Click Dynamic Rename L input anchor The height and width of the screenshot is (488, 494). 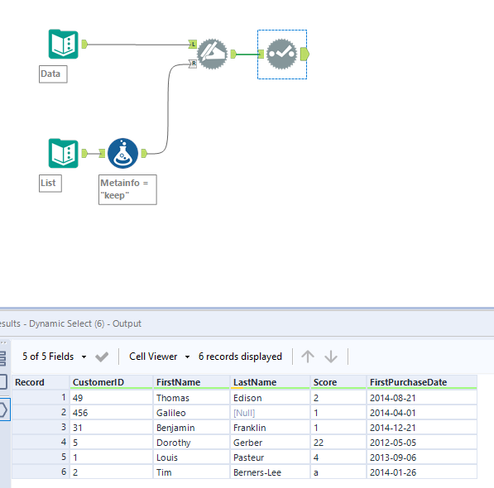193,44
